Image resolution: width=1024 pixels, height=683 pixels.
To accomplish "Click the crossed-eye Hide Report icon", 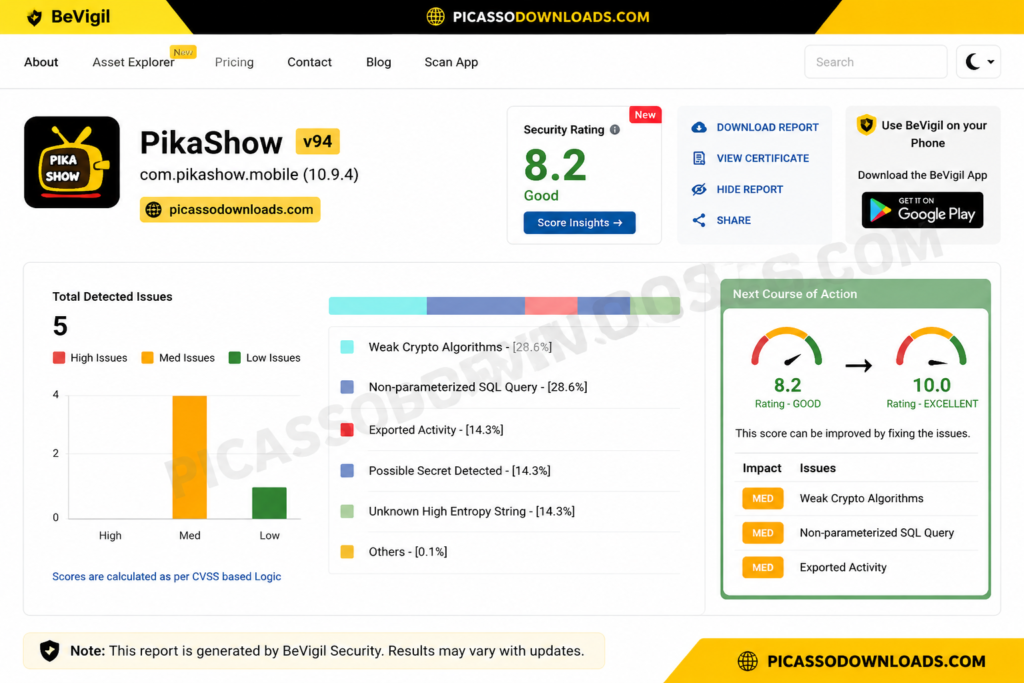I will pyautogui.click(x=699, y=189).
